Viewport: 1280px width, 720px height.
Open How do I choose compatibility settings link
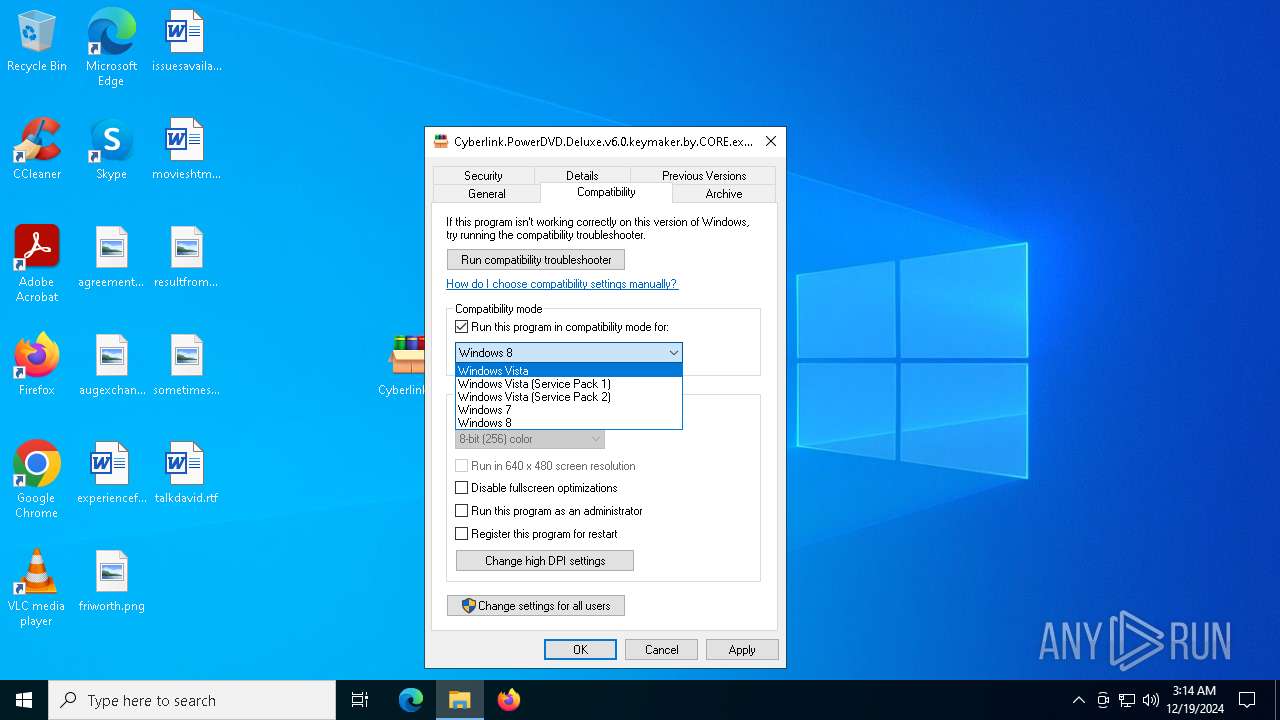[562, 284]
